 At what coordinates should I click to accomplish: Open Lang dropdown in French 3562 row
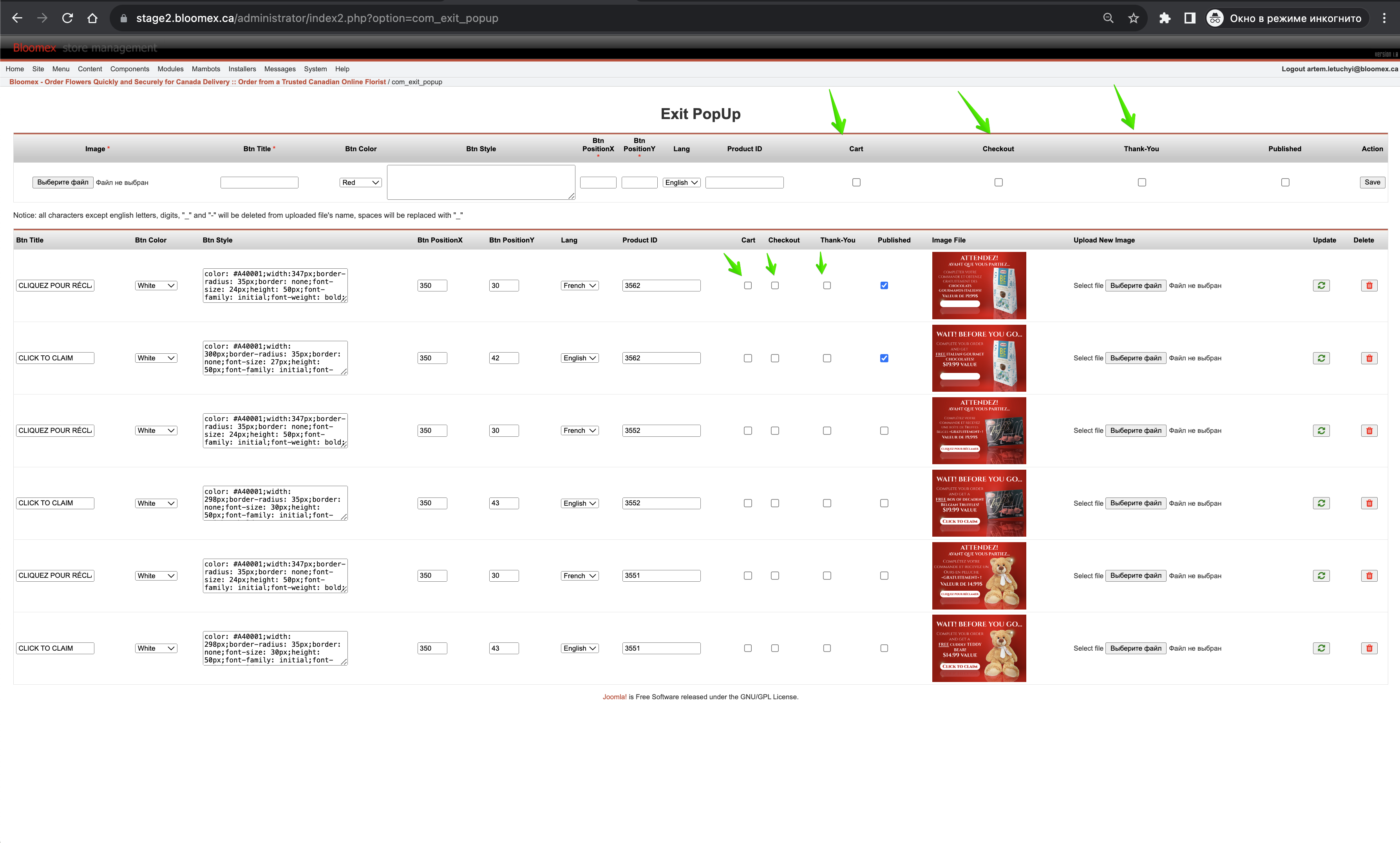579,286
